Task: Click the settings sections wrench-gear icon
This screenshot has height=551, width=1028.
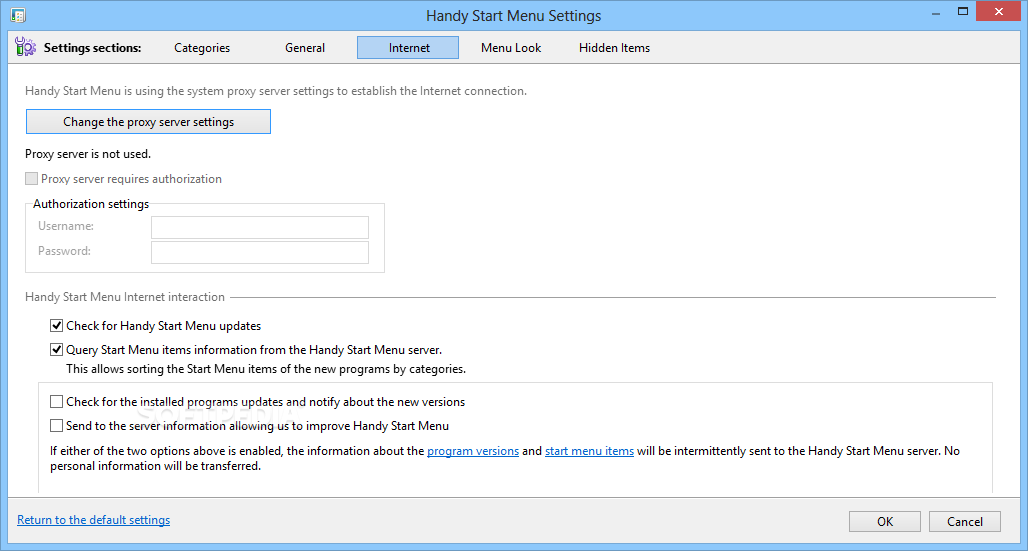Action: tap(26, 47)
